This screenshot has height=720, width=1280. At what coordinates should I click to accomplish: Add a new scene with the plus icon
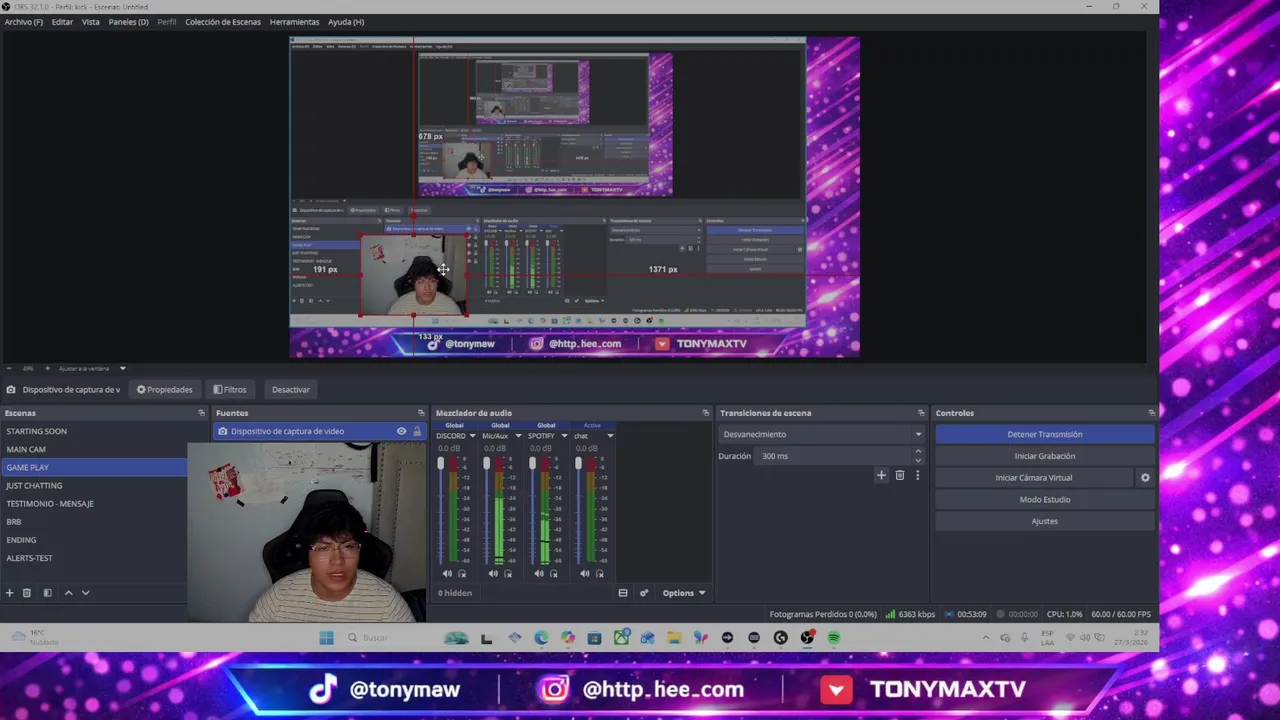click(9, 593)
